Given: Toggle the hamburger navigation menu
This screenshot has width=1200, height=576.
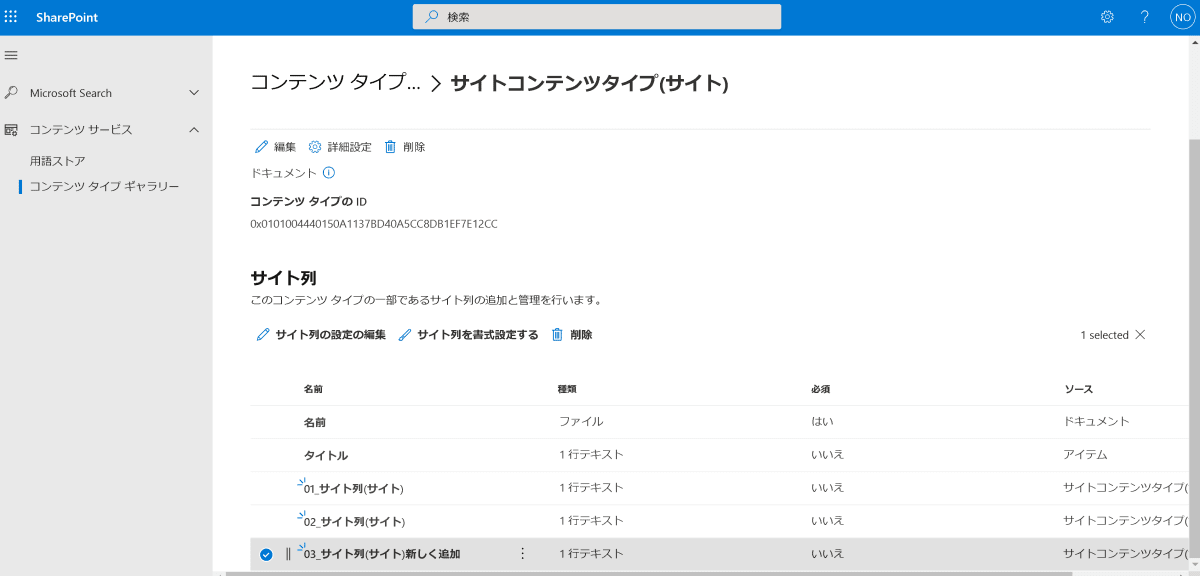Looking at the screenshot, I should (11, 55).
